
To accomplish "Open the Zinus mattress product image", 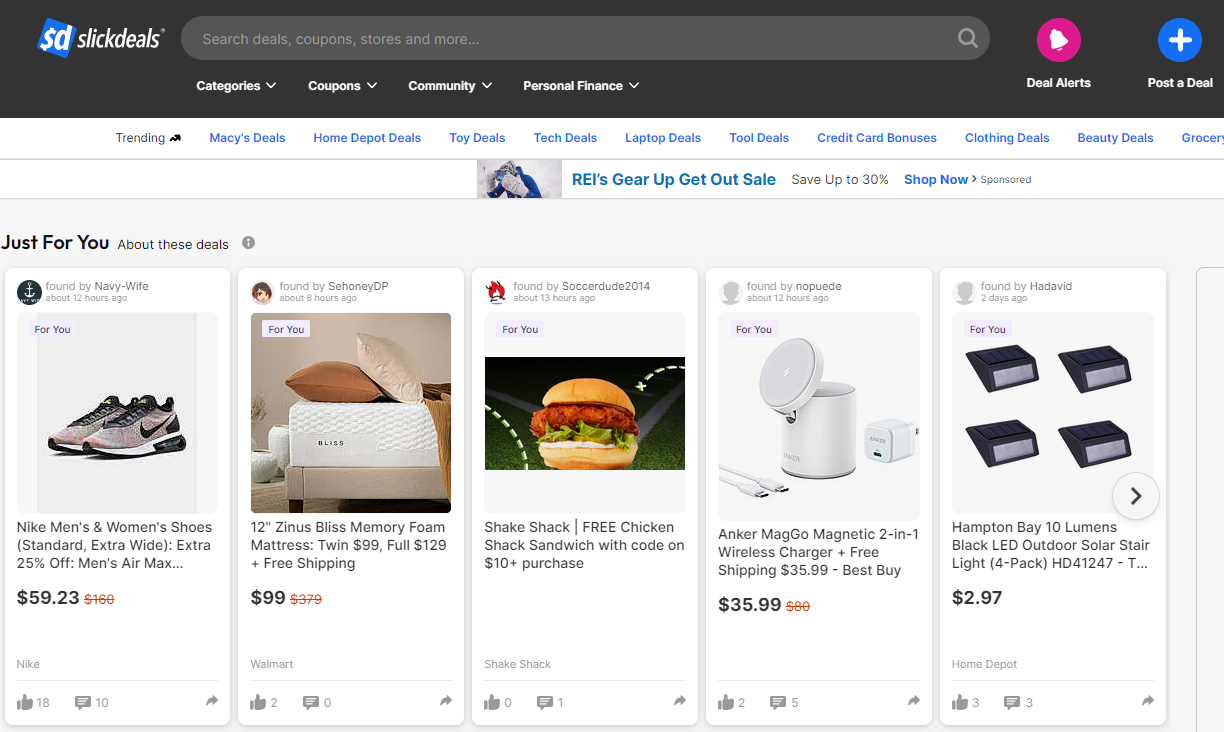I will [351, 413].
